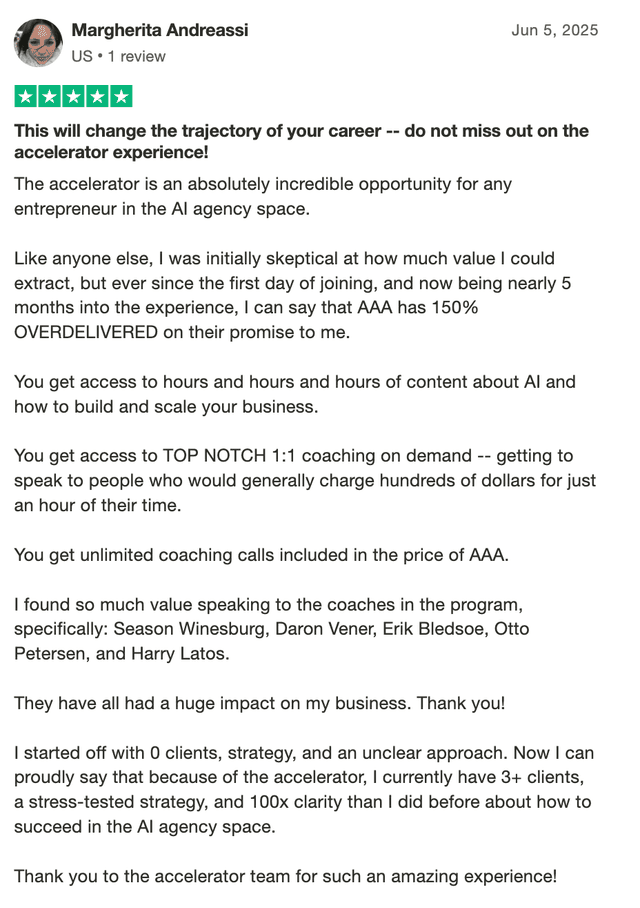Click the closing "Thank you to the accelerator team" line
This screenshot has height=908, width=640.
click(285, 876)
